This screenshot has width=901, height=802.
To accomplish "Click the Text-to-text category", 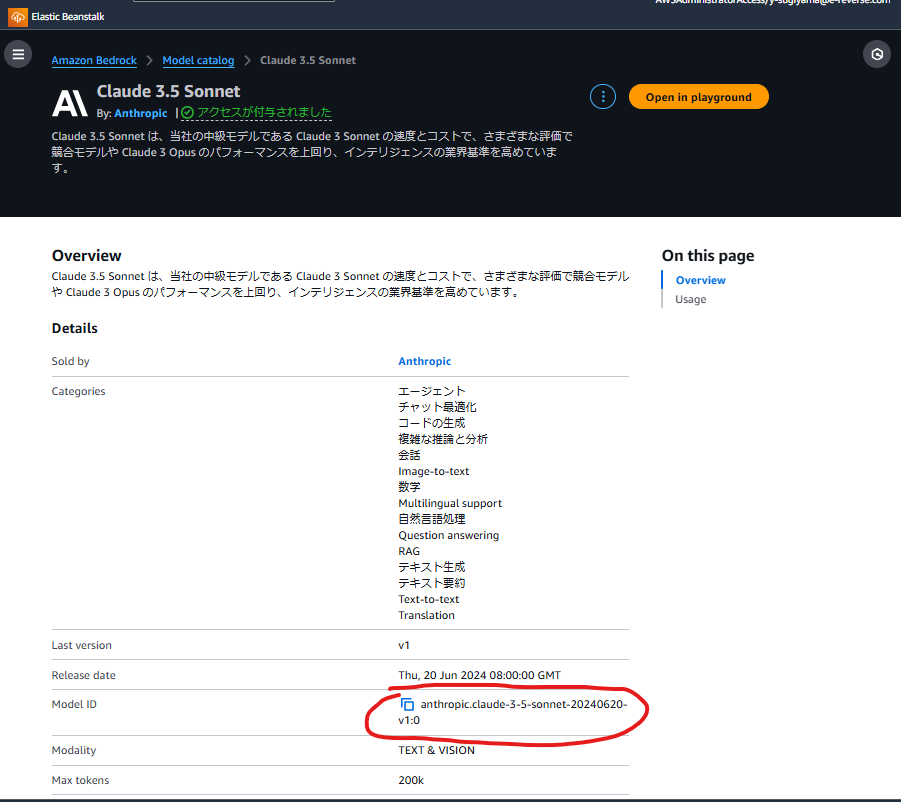I will tap(429, 599).
